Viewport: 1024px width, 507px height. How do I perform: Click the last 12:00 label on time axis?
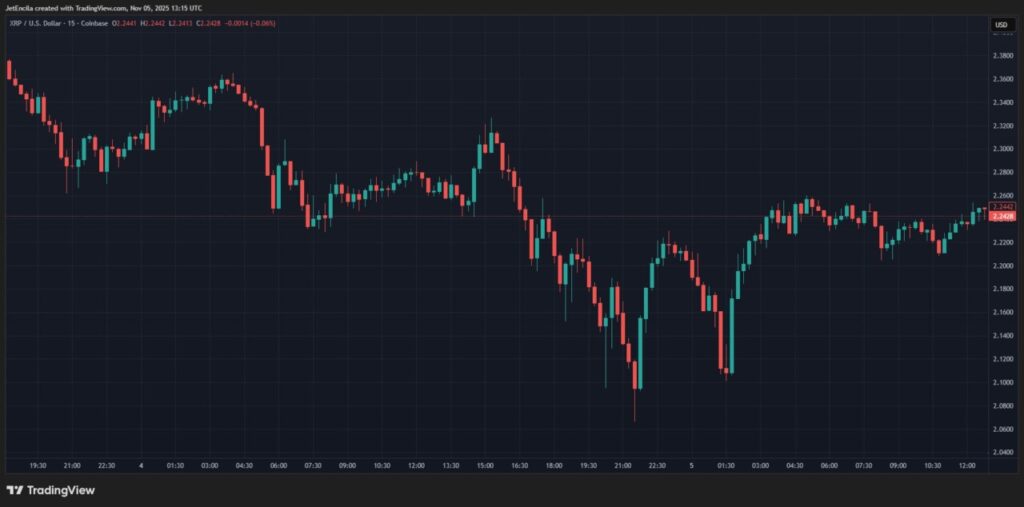pyautogui.click(x=968, y=465)
